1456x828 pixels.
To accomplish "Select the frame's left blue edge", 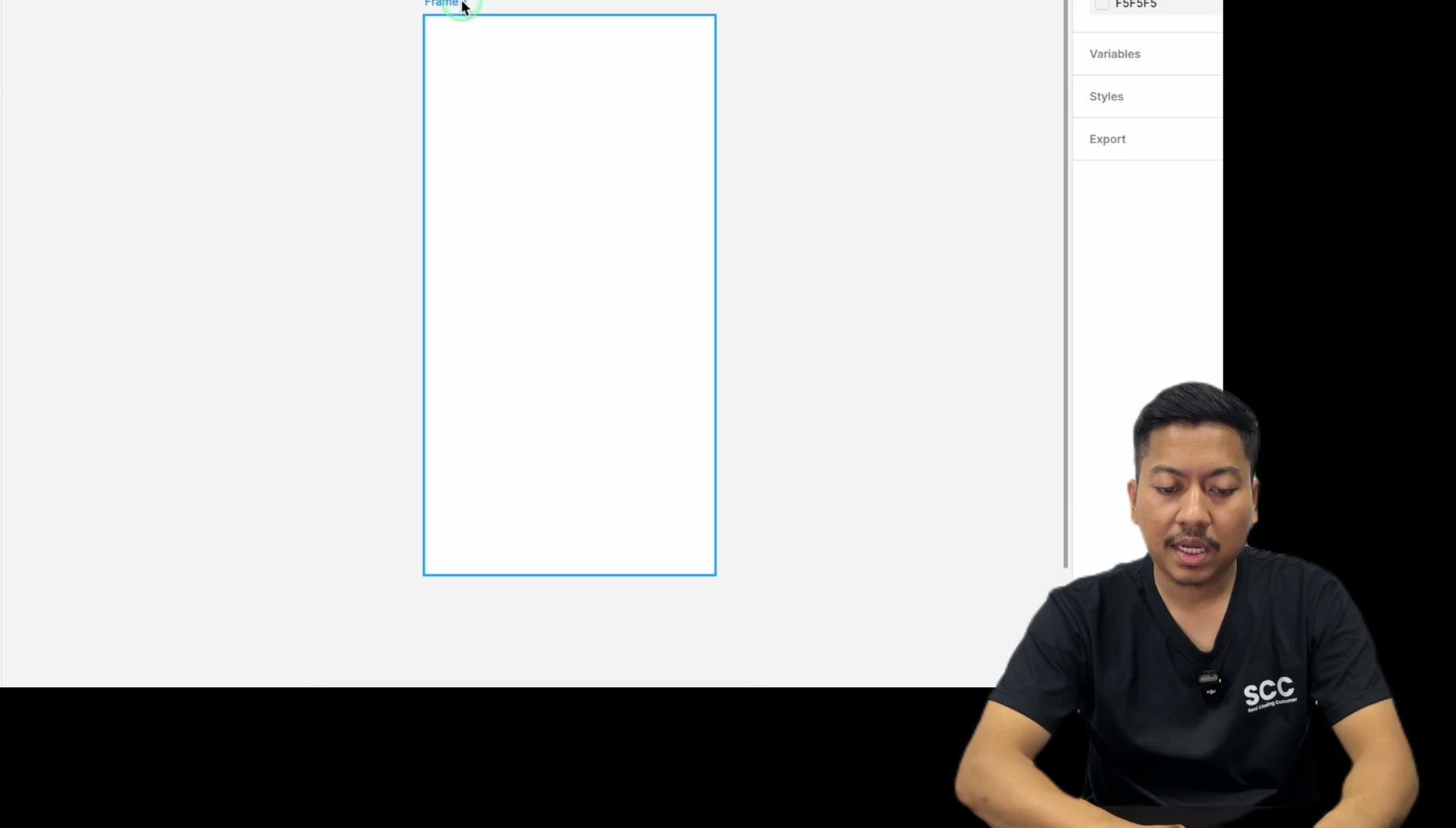I will 423,295.
